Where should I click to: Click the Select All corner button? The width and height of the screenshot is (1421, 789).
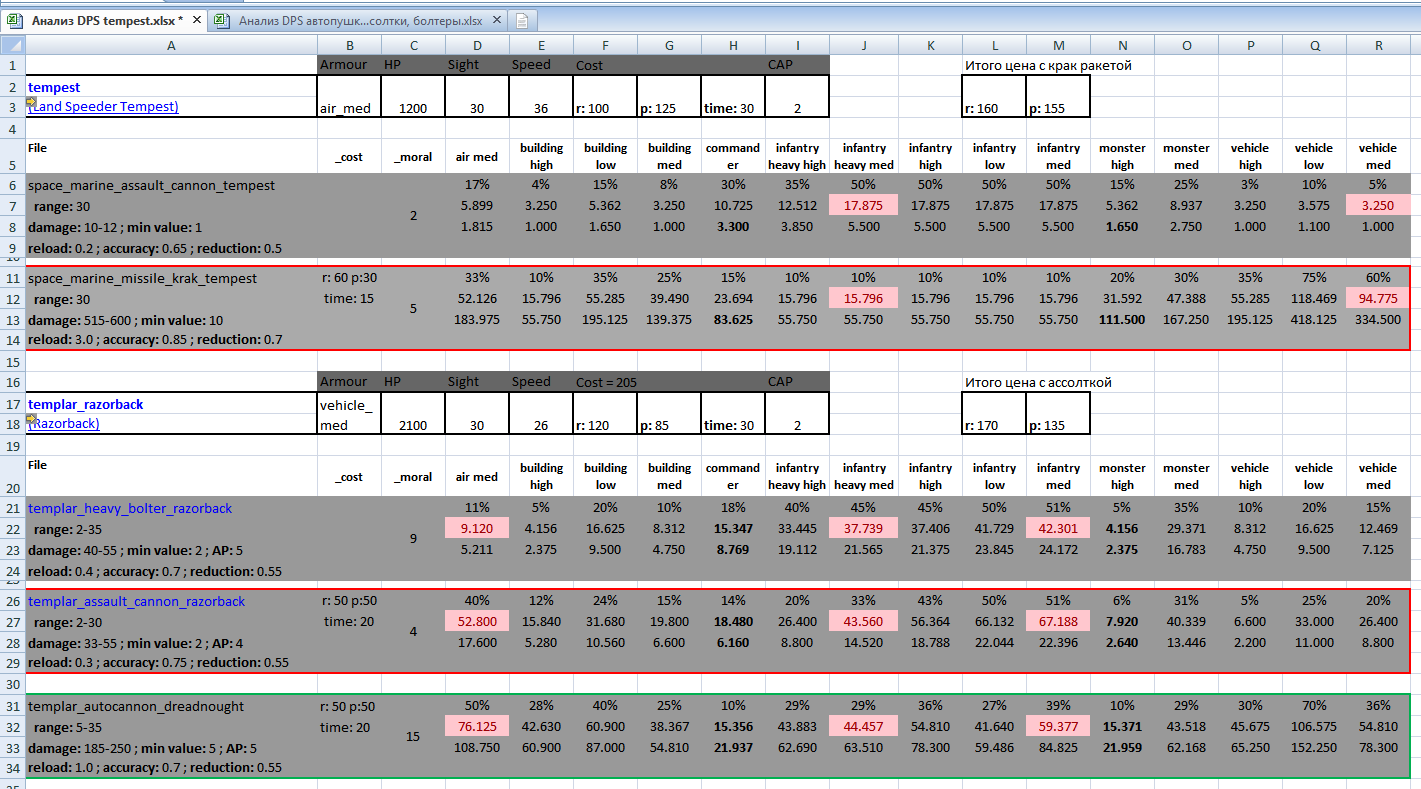coord(12,45)
